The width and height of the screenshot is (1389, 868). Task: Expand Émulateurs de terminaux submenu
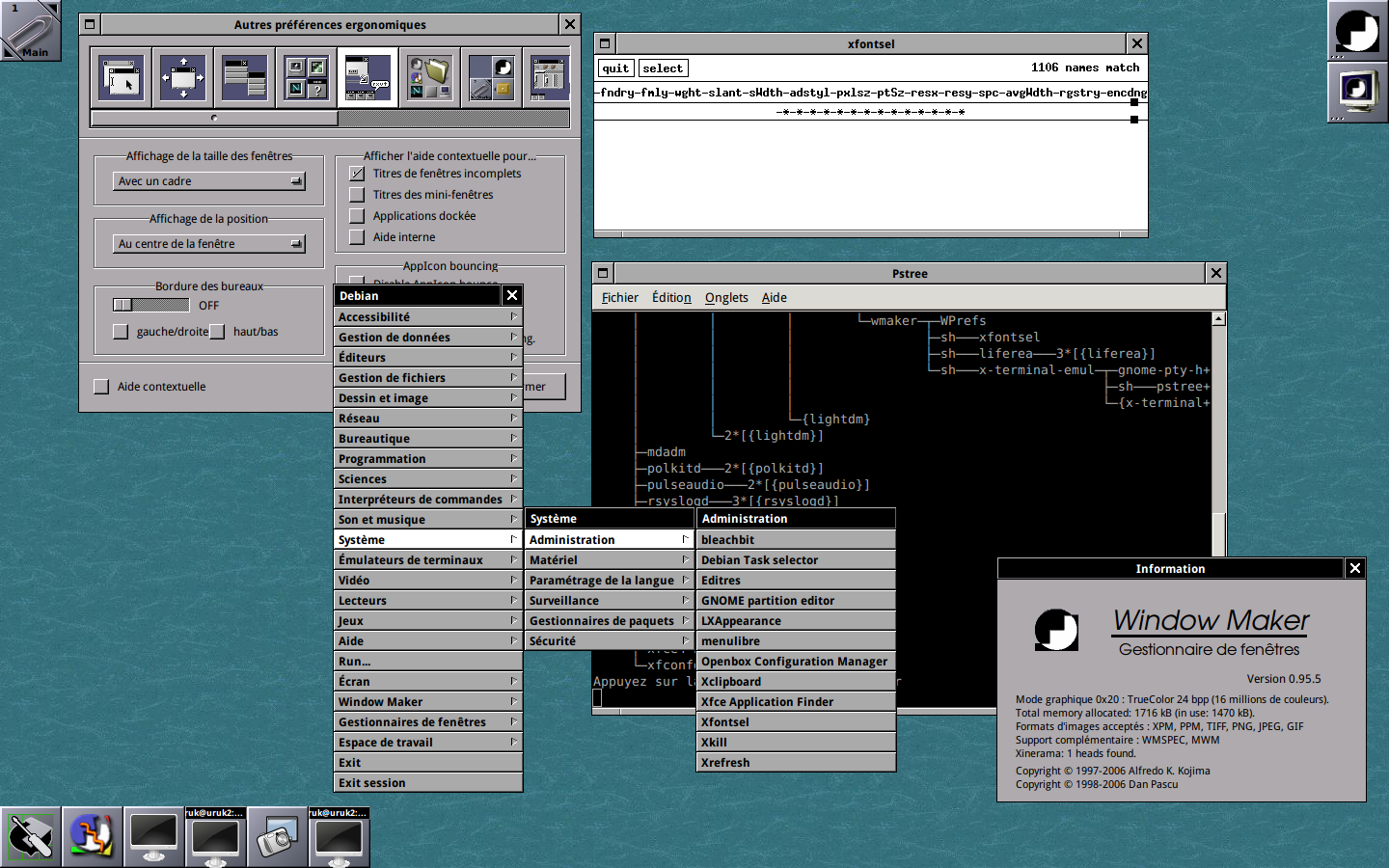tap(428, 559)
